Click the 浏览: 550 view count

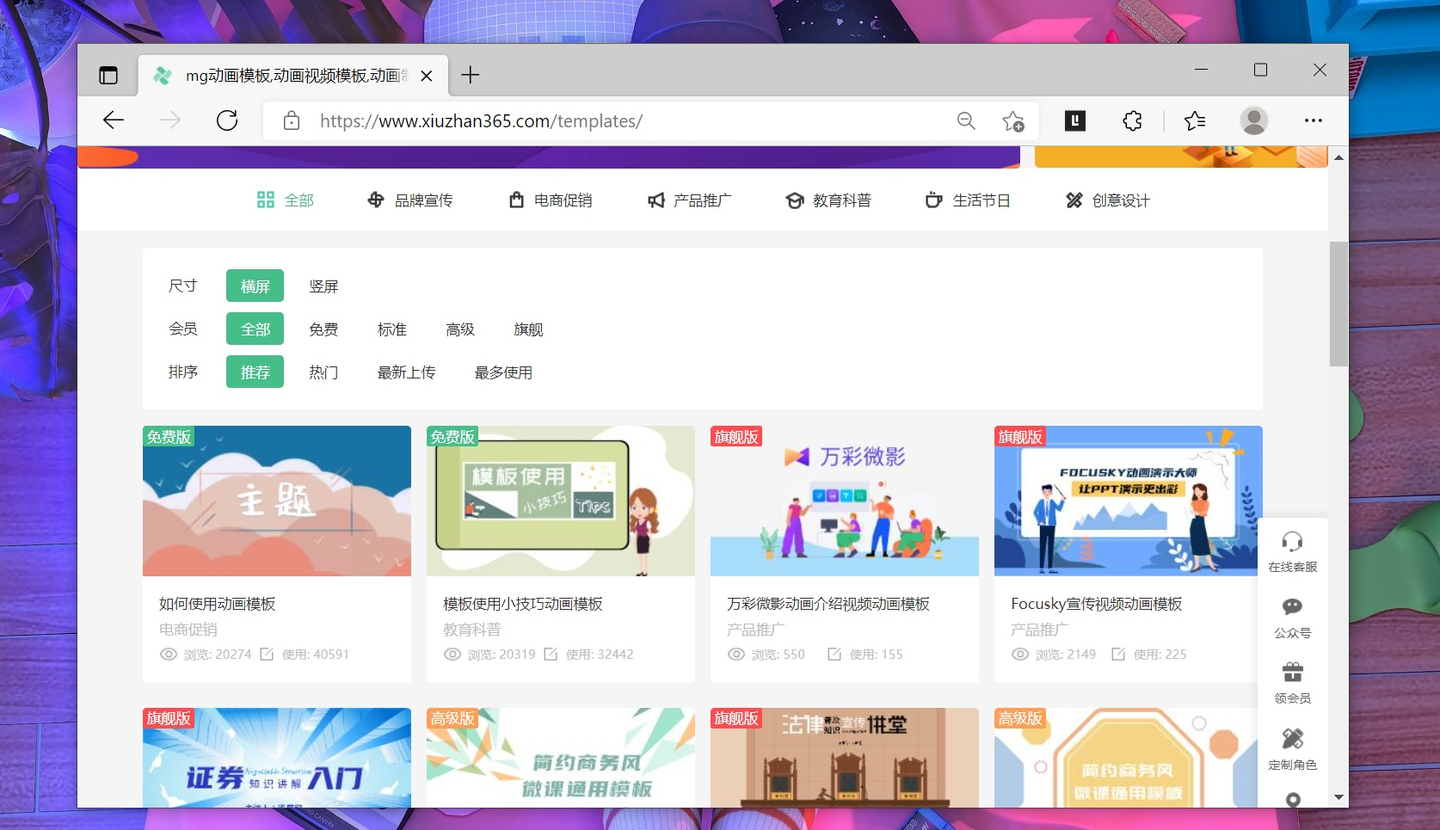click(778, 654)
